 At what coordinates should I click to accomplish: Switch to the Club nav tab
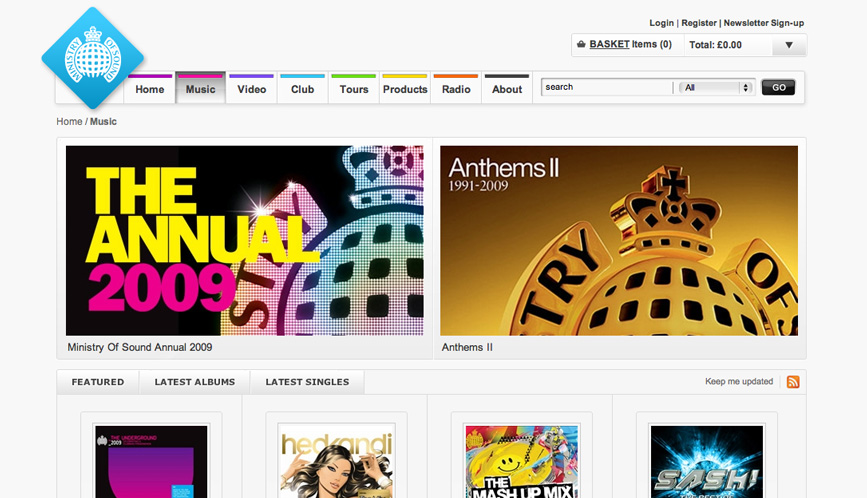pos(302,89)
